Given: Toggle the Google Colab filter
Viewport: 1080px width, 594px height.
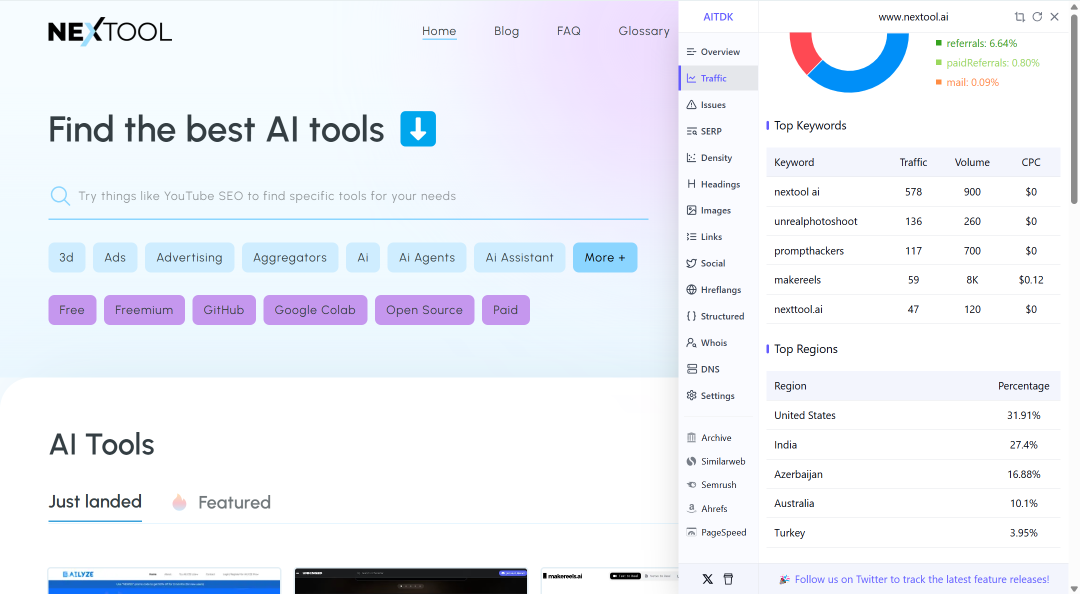Looking at the screenshot, I should tap(315, 310).
